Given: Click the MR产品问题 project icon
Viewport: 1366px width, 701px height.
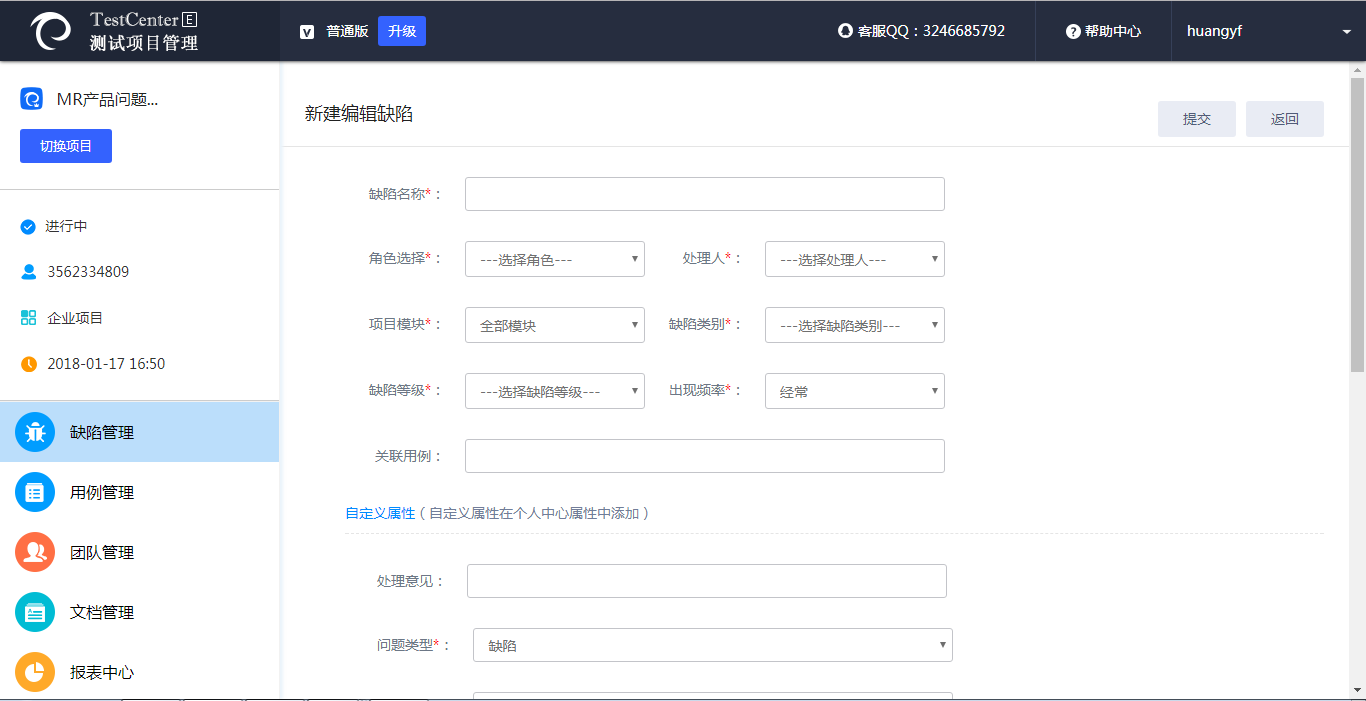Looking at the screenshot, I should tap(32, 99).
